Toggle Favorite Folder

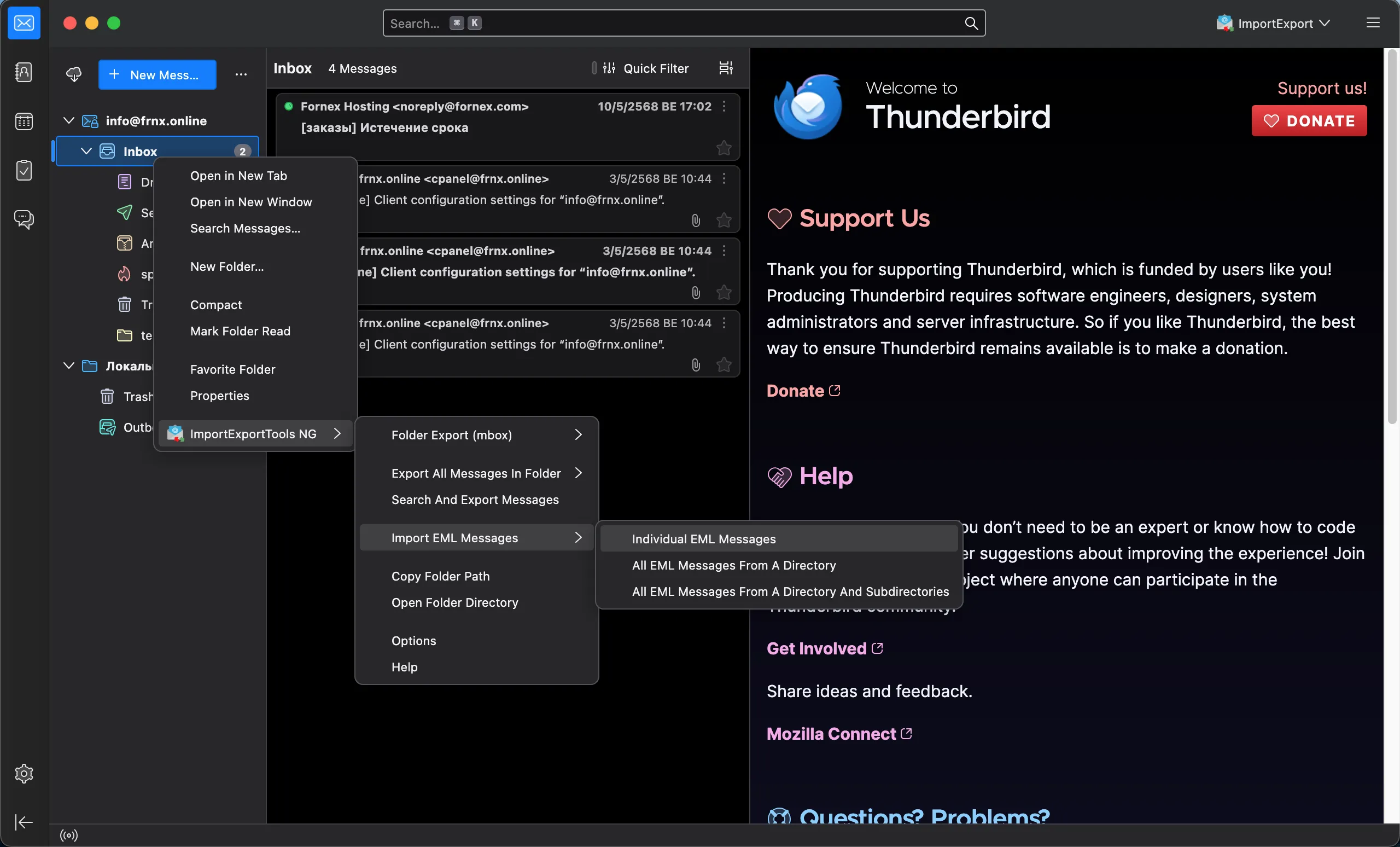[x=255, y=369]
